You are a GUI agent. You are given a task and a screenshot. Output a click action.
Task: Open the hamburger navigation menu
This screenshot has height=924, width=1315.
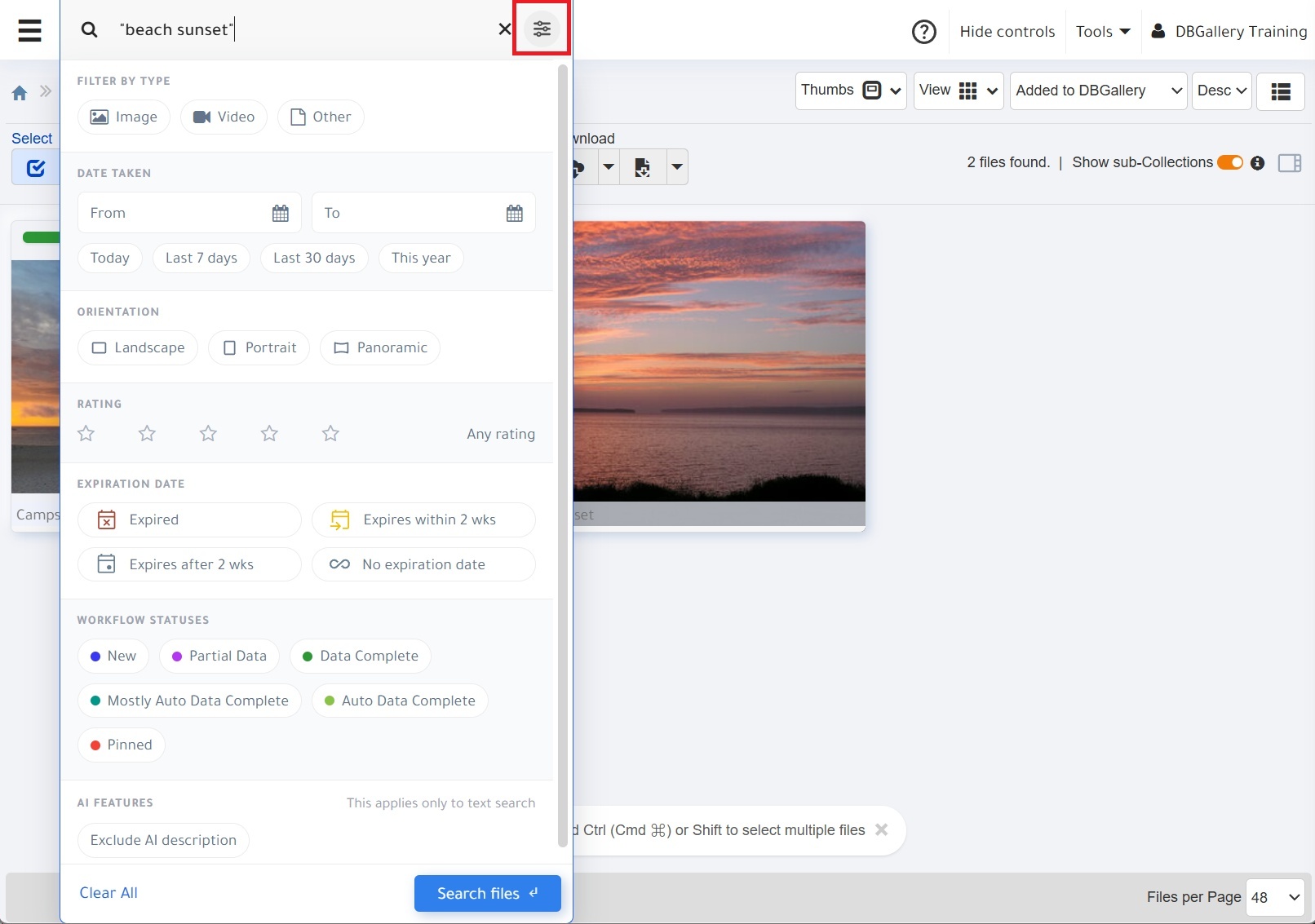point(29,30)
